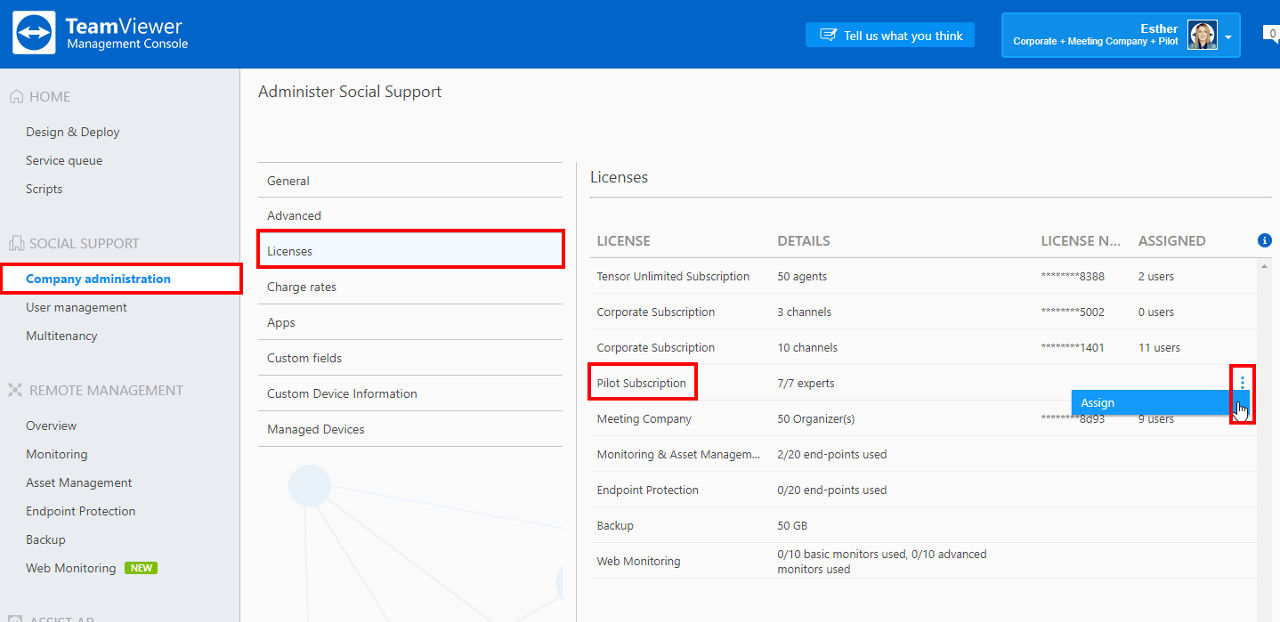Open Web Monitoring in Remote Management
Image resolution: width=1280 pixels, height=622 pixels.
point(71,568)
